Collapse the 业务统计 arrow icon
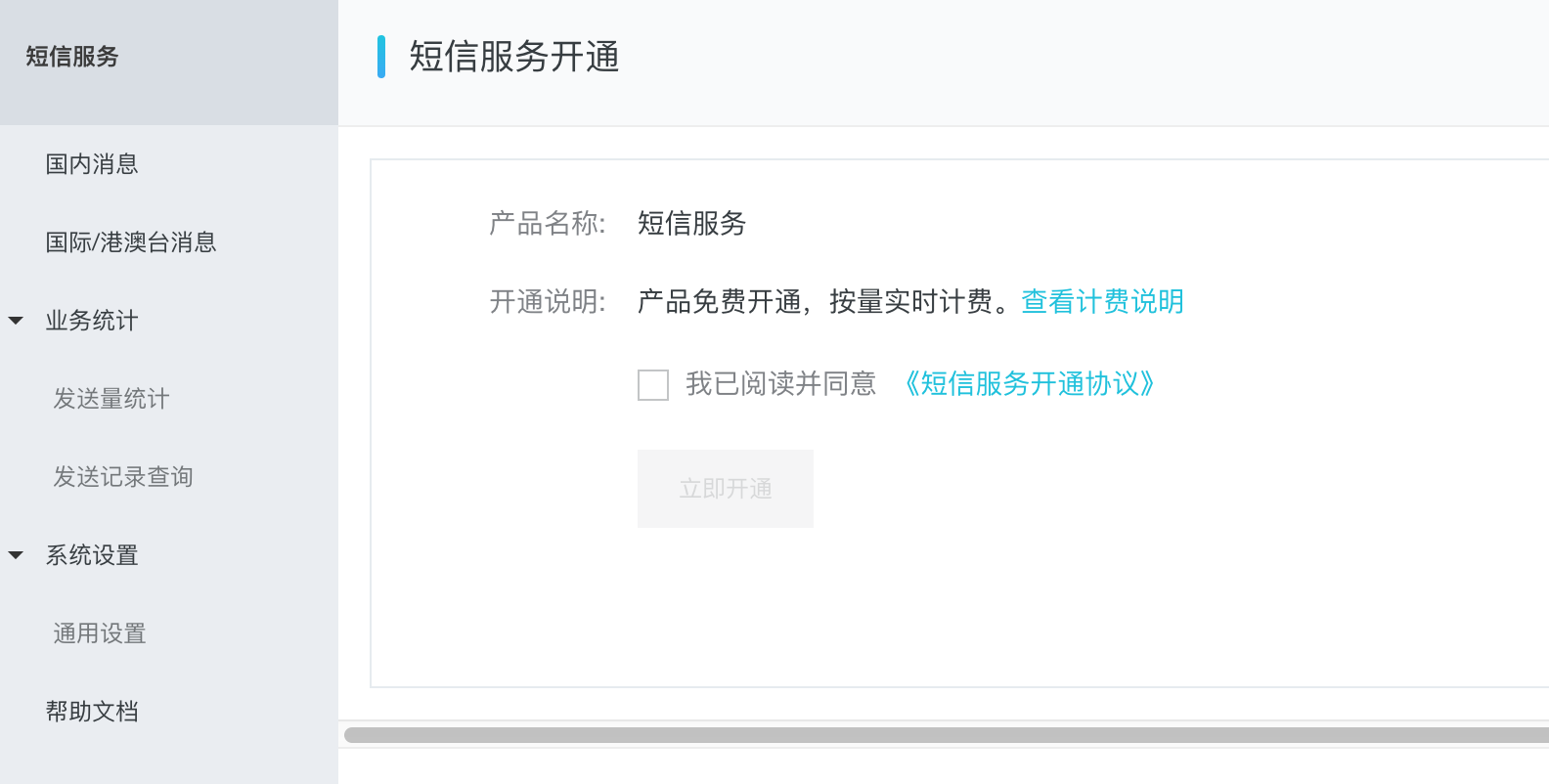1549x784 pixels. (16, 321)
